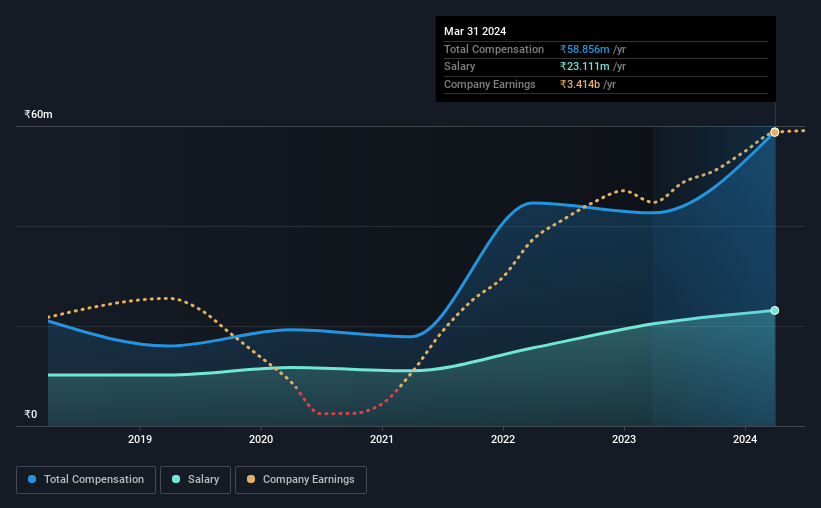The width and height of the screenshot is (821, 508).
Task: Click the orange Company Earnings legend dot
Action: click(x=251, y=479)
